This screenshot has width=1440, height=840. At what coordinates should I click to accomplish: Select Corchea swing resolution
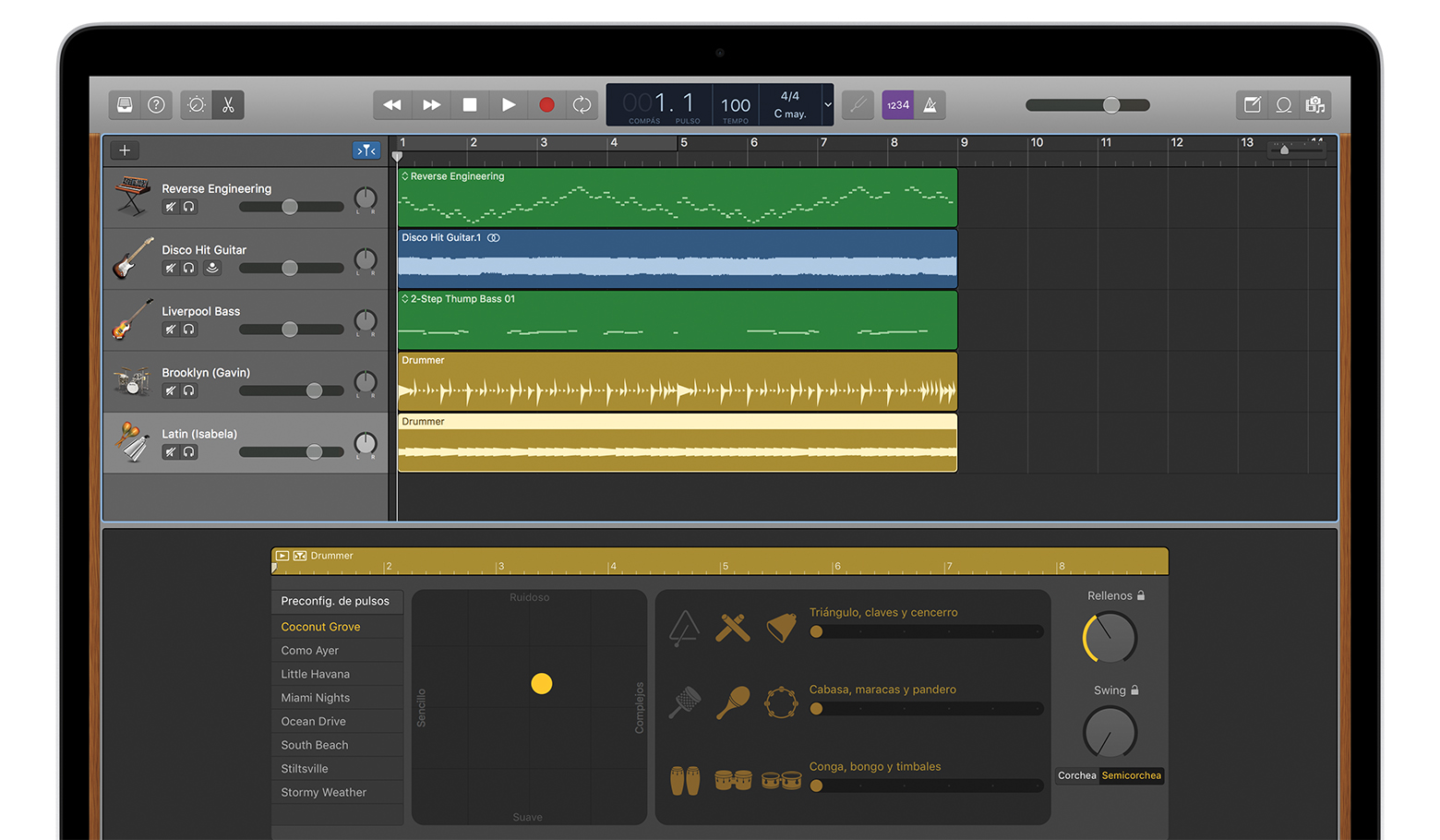coord(1076,776)
